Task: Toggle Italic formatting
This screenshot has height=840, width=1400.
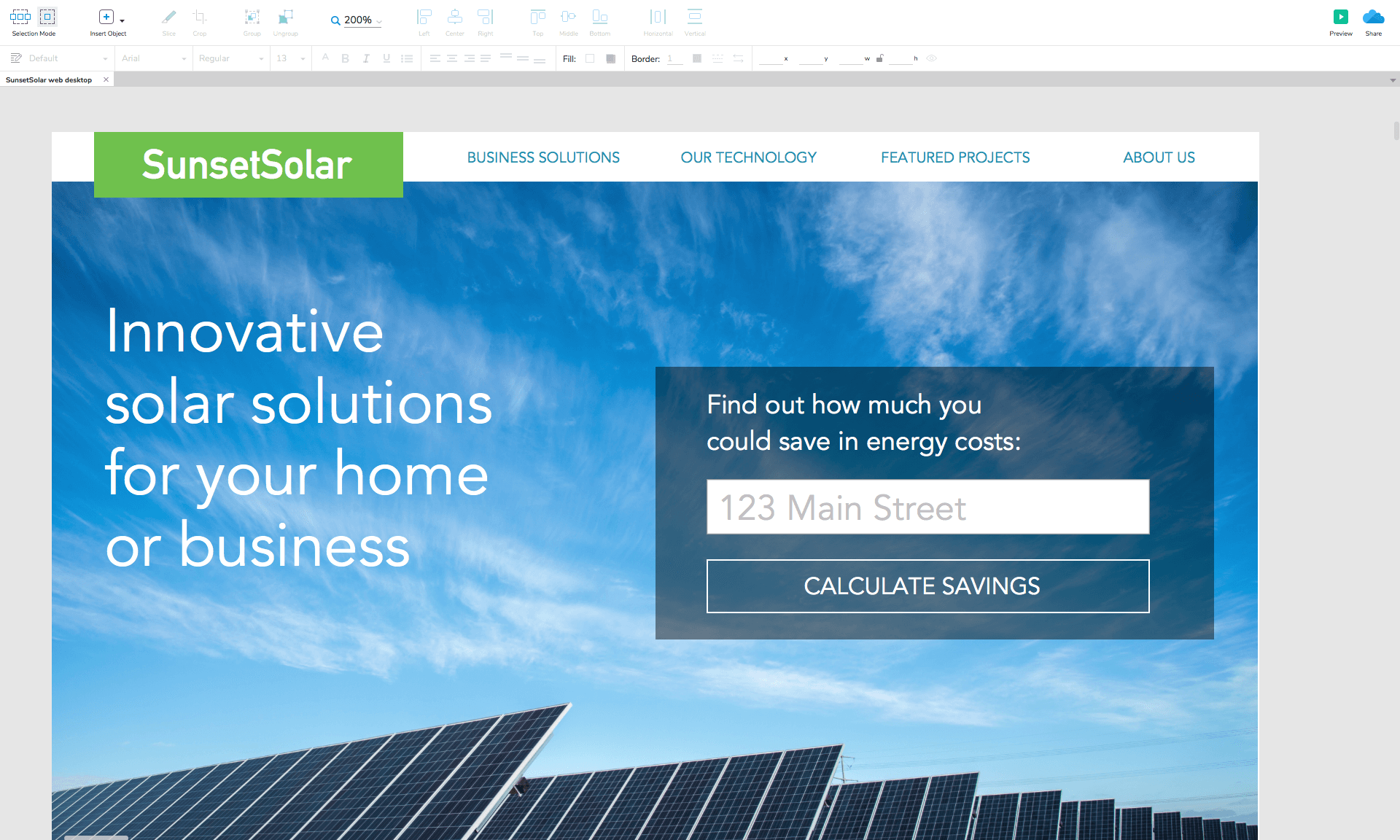Action: pos(366,58)
